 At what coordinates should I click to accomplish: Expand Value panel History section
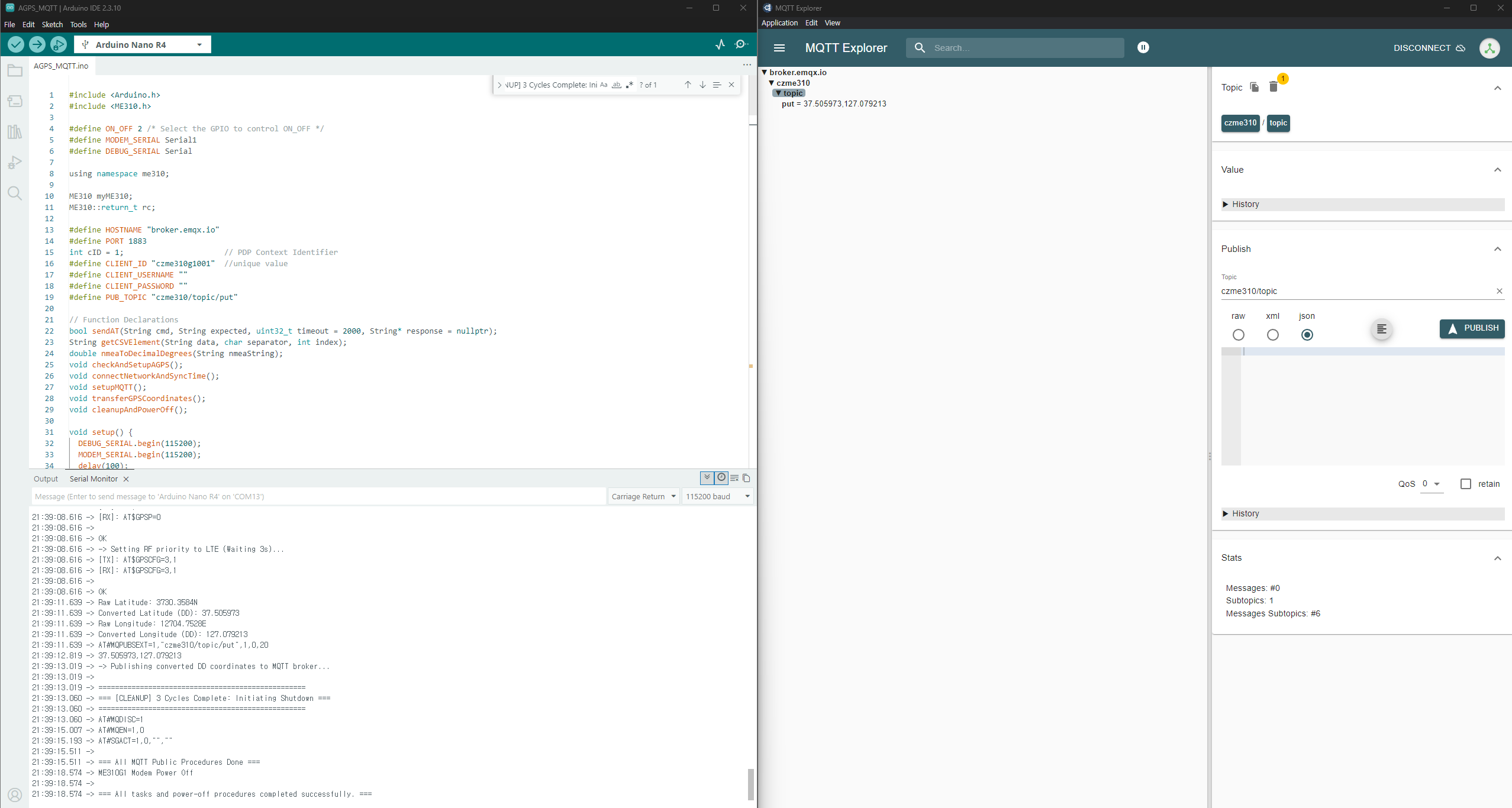pos(1362,204)
